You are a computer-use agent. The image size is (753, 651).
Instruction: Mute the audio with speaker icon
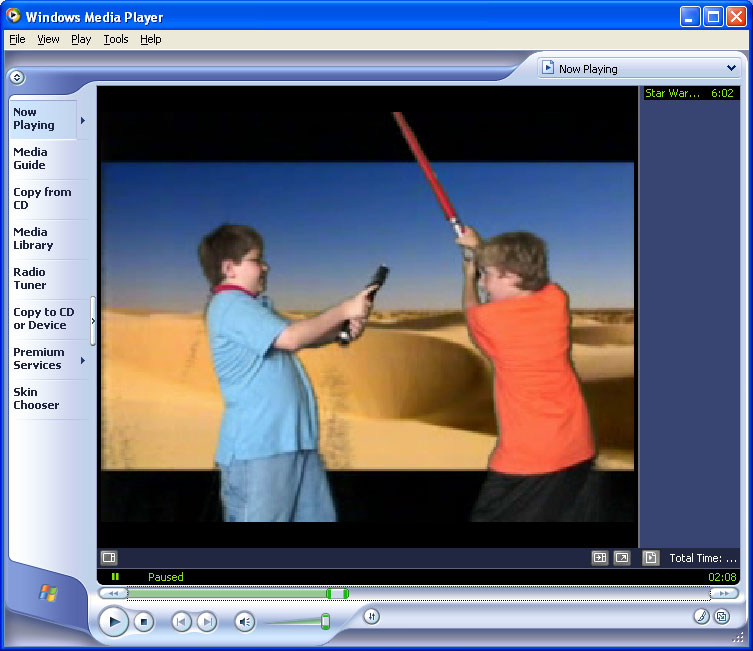[x=245, y=622]
